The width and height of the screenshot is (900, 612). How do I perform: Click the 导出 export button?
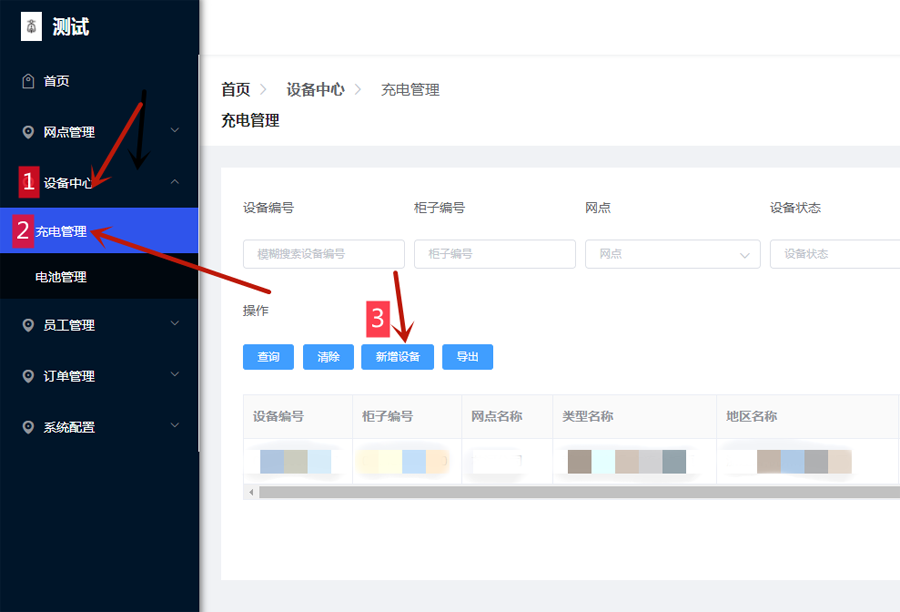(x=467, y=356)
